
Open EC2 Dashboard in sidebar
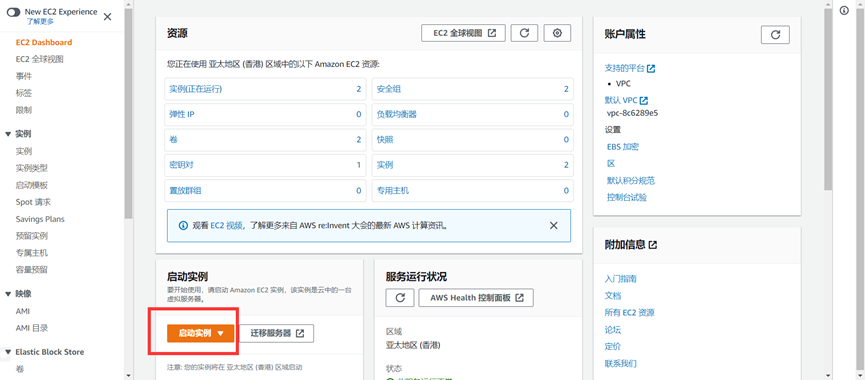44,42
